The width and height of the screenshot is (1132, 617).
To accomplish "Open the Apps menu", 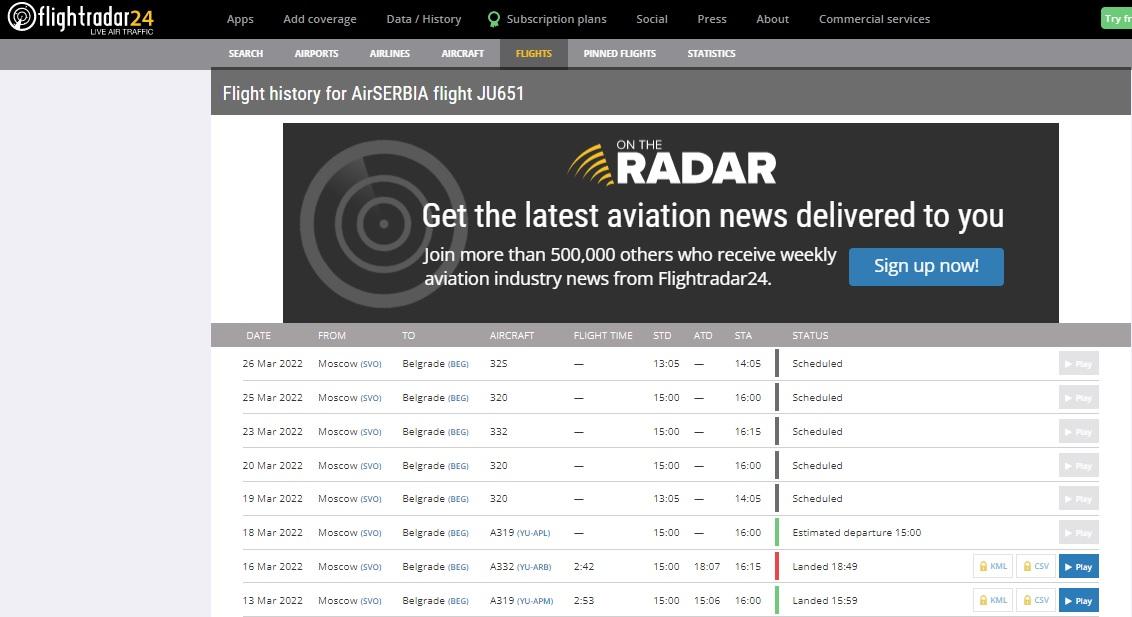I will coord(240,19).
